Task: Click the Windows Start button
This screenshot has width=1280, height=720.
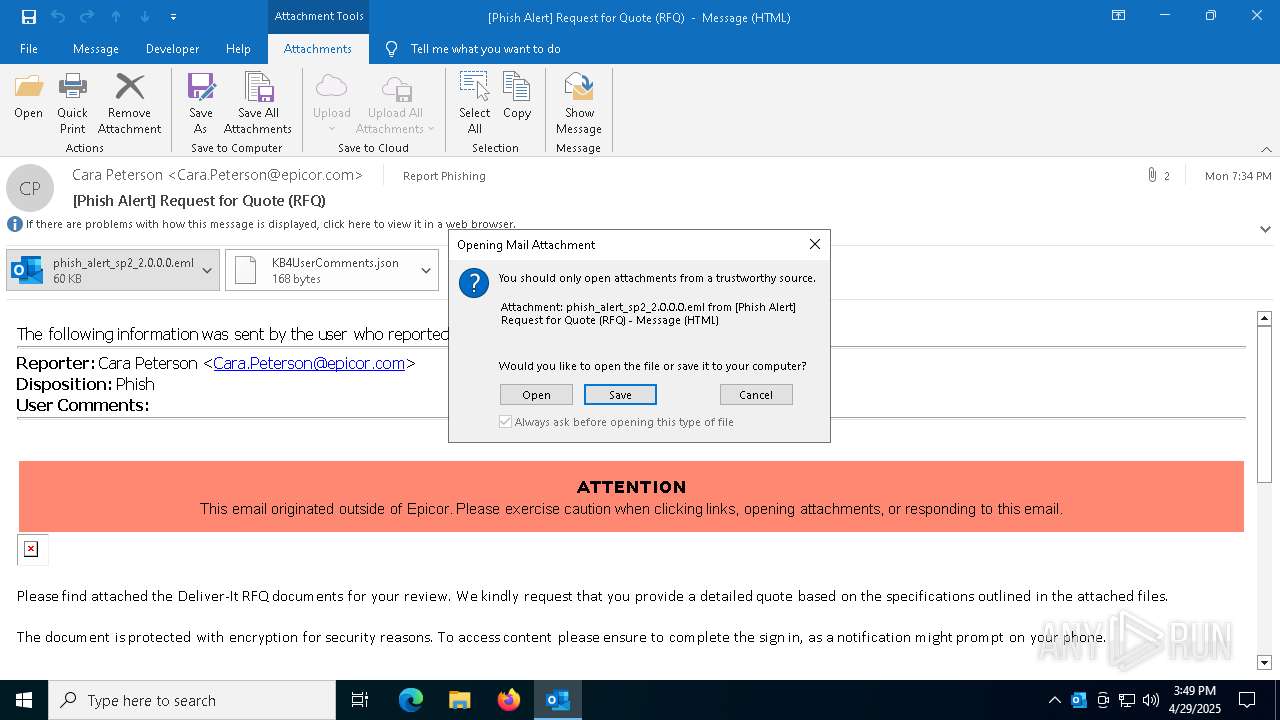Action: point(24,700)
